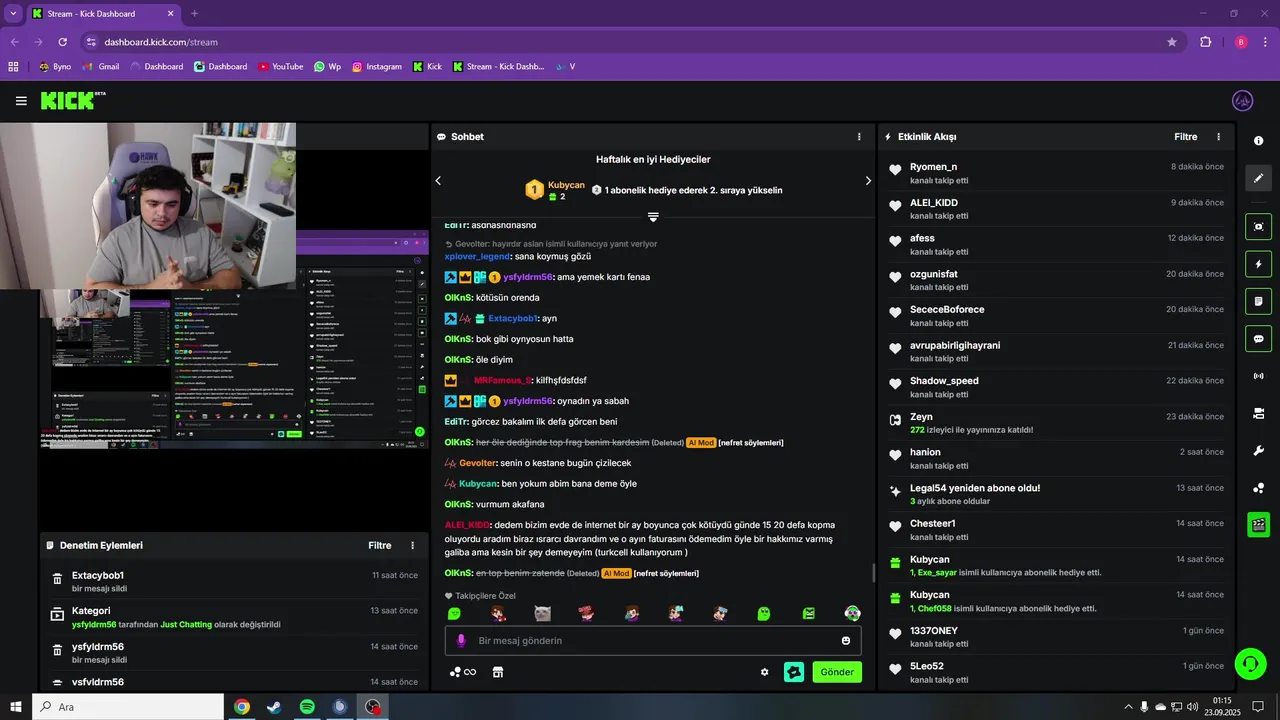Open the hamburger navigation menu
Screen dimensions: 1280x720
[x=21, y=101]
